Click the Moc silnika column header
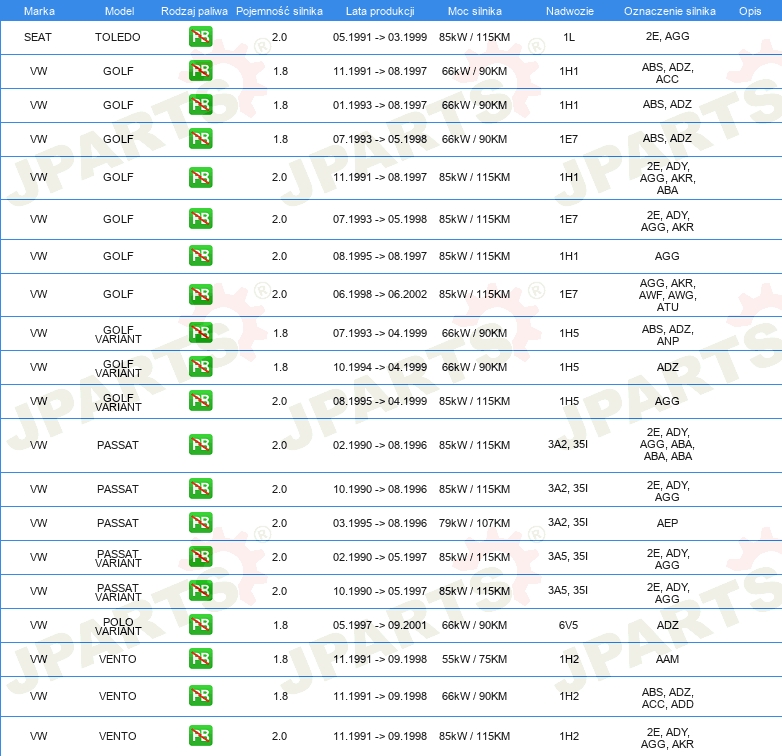This screenshot has height=756, width=782. 474,11
